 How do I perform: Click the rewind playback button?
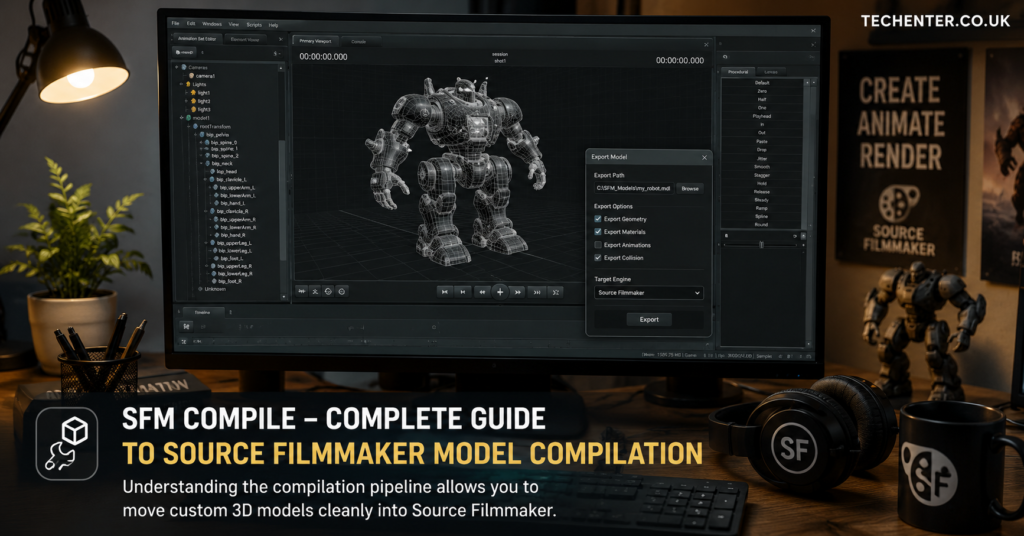pyautogui.click(x=483, y=292)
